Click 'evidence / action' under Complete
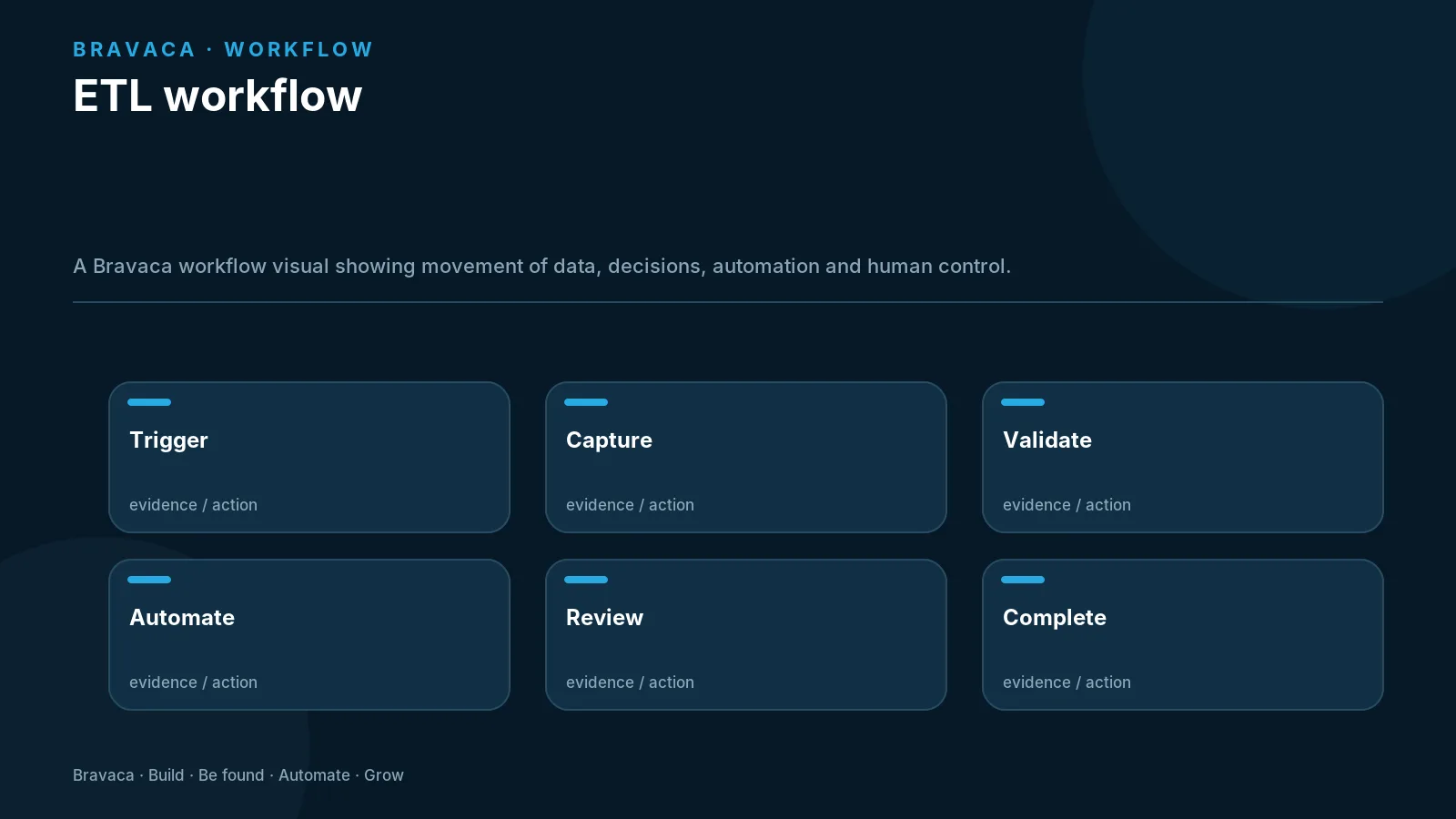The image size is (1456, 819). [1067, 682]
